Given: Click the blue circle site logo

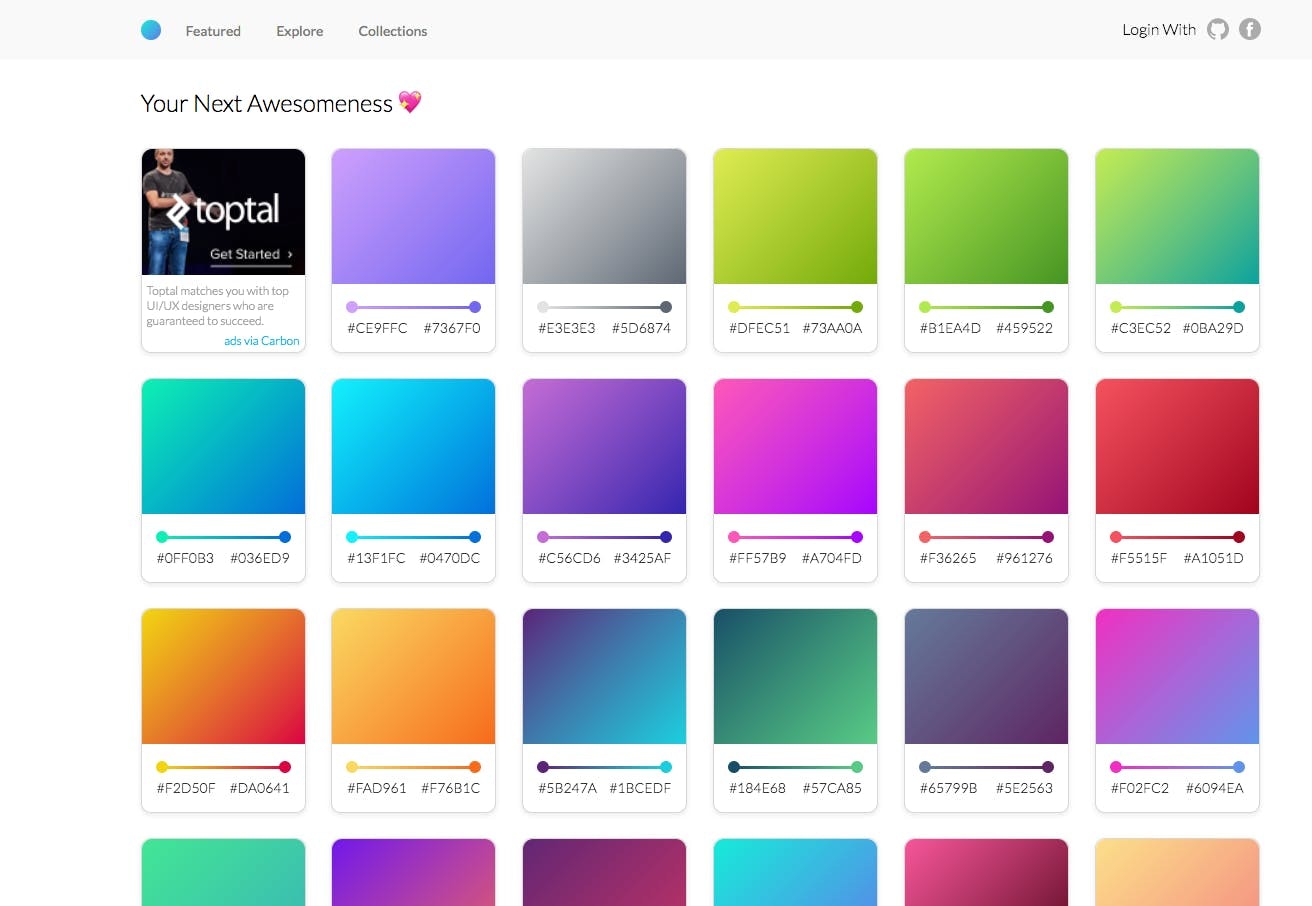Looking at the screenshot, I should (x=151, y=29).
